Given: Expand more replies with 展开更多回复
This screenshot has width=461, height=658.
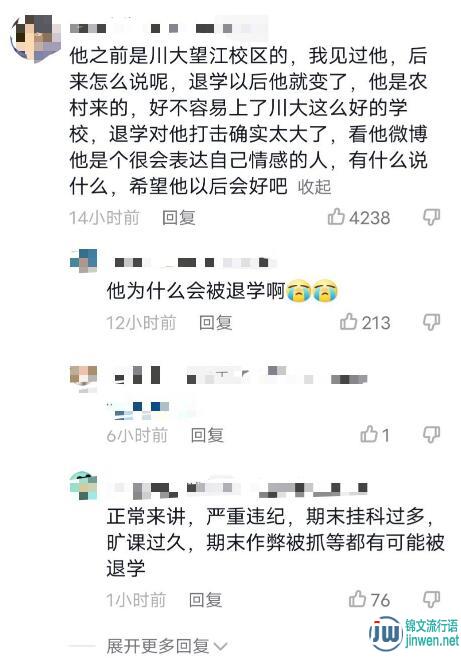Looking at the screenshot, I should (x=158, y=646).
